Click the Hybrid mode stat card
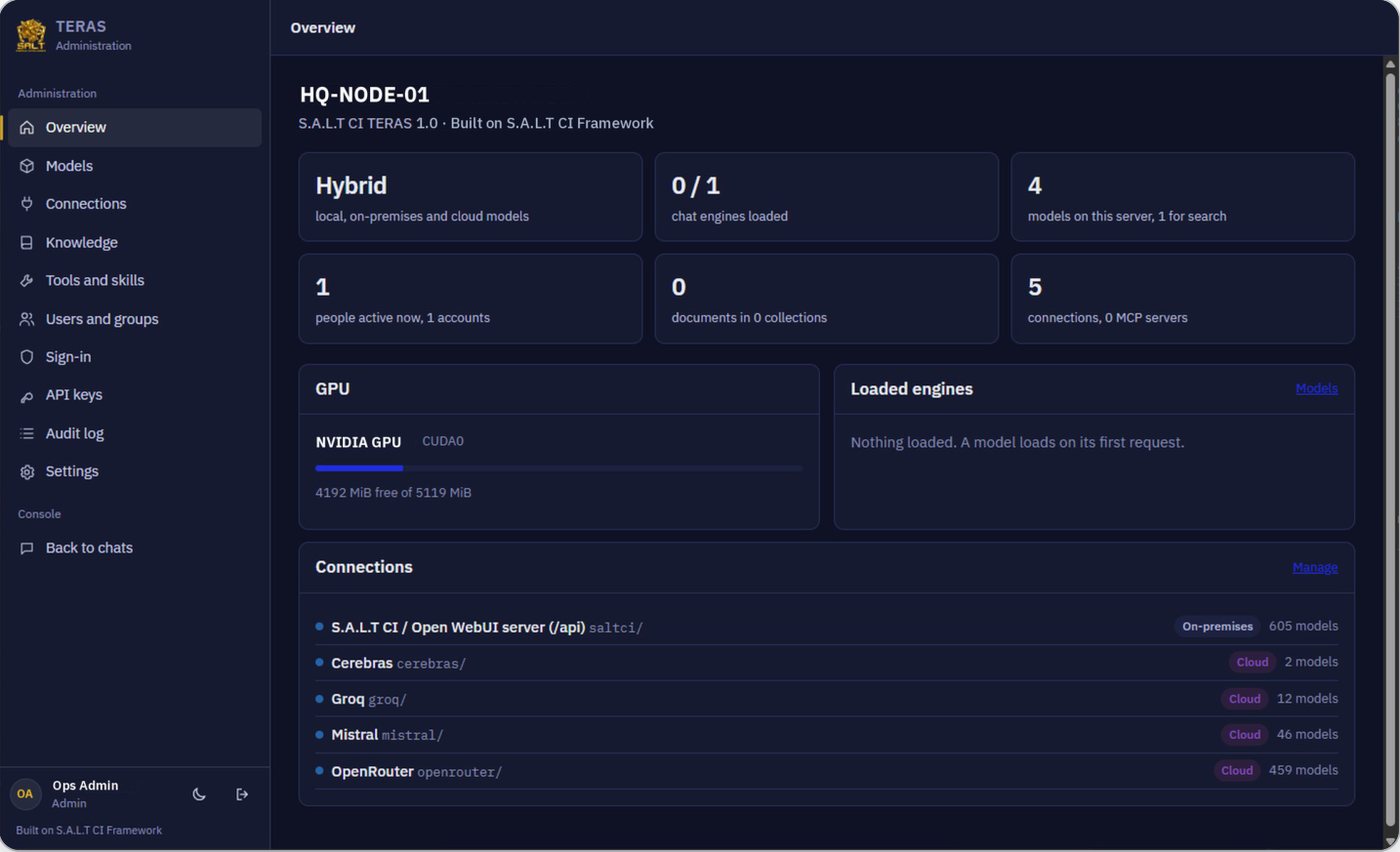This screenshot has height=852, width=1400. (x=470, y=197)
